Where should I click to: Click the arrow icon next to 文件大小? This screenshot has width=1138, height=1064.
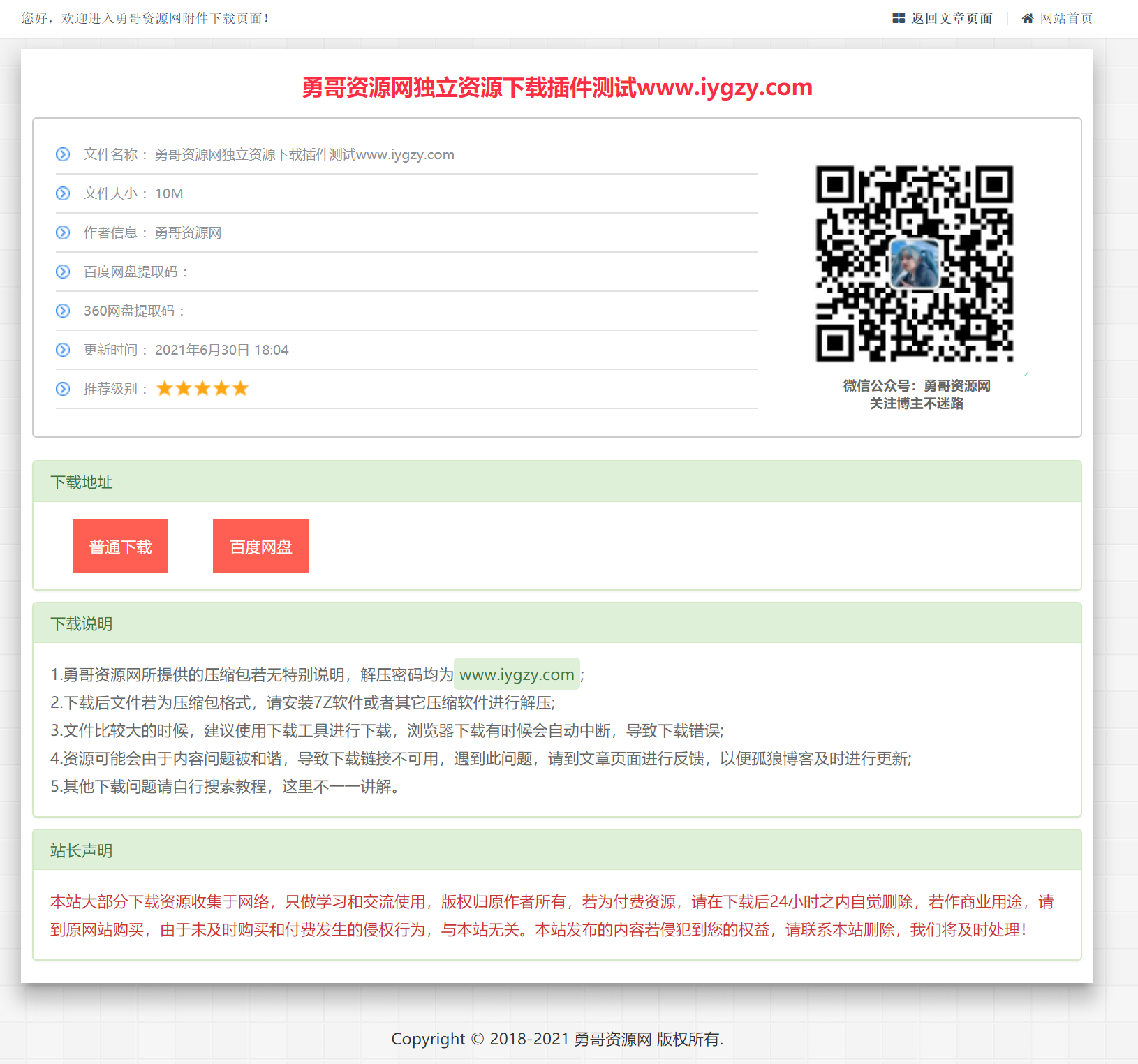click(63, 193)
